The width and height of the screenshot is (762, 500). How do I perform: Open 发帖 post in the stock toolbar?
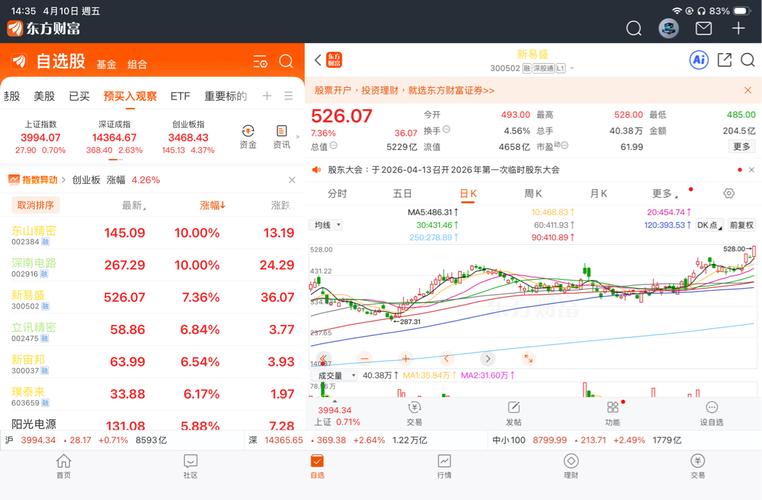(514, 414)
